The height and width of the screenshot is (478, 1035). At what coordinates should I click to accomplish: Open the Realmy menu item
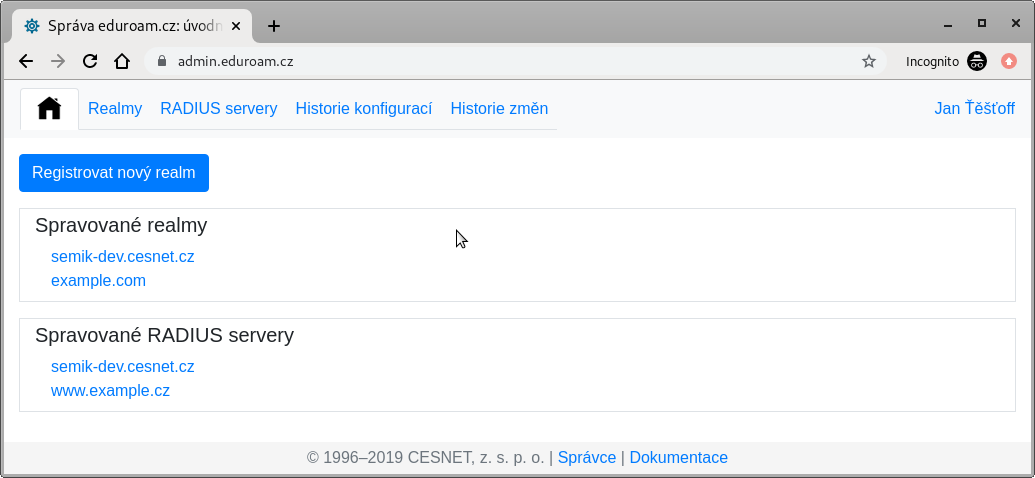pyautogui.click(x=115, y=108)
